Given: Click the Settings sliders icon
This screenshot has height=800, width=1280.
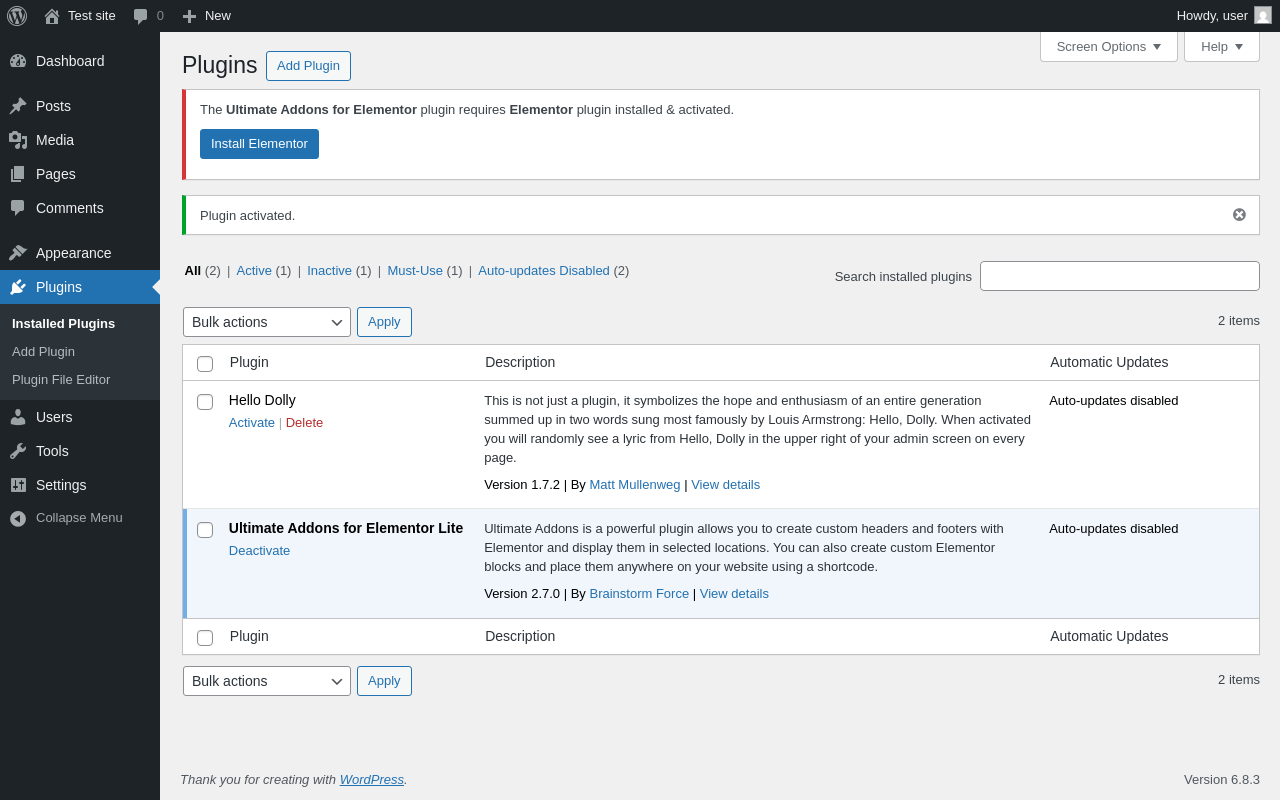Looking at the screenshot, I should (x=18, y=485).
